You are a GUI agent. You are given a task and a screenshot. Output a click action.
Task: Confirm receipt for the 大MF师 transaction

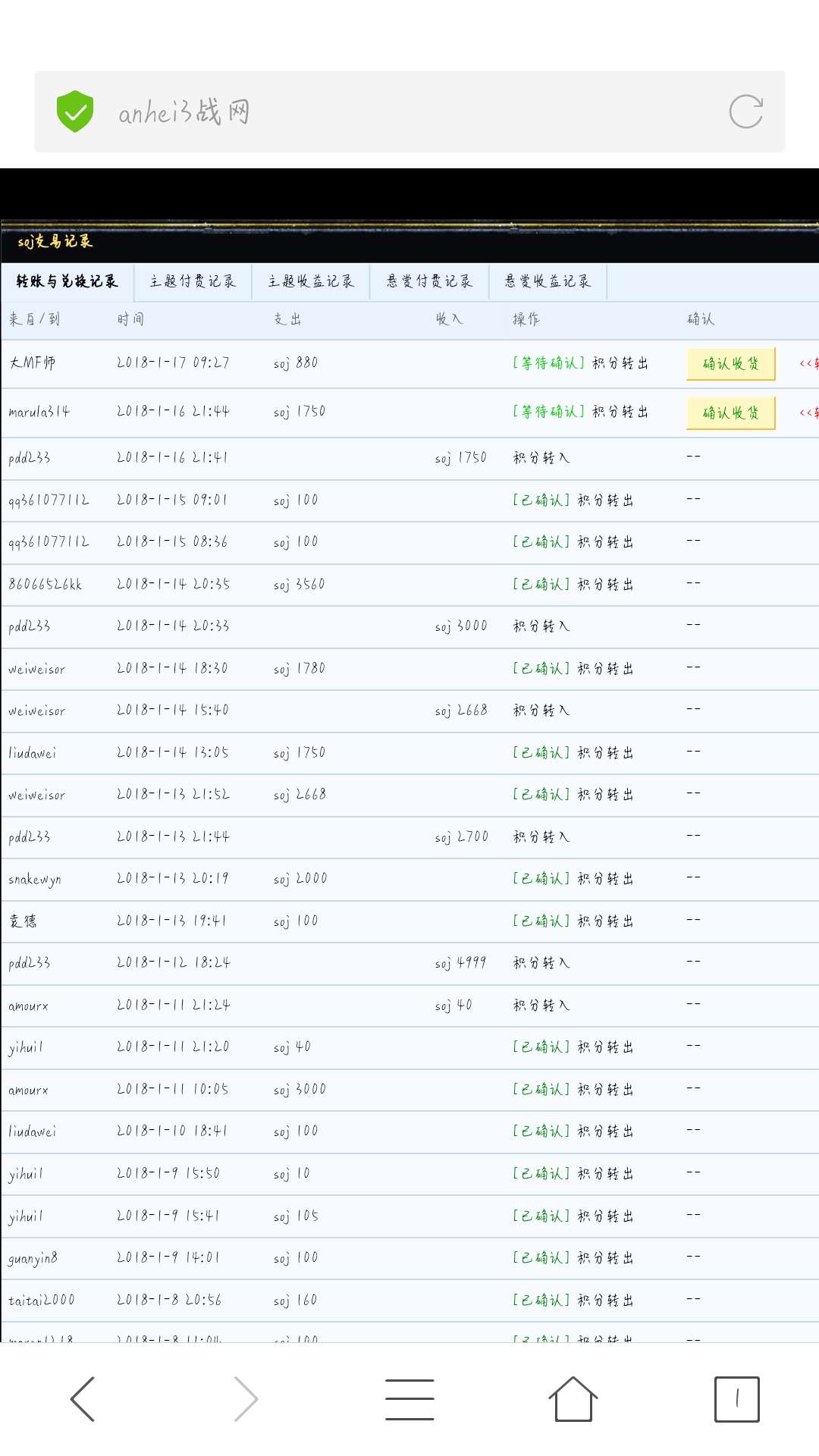(x=730, y=364)
